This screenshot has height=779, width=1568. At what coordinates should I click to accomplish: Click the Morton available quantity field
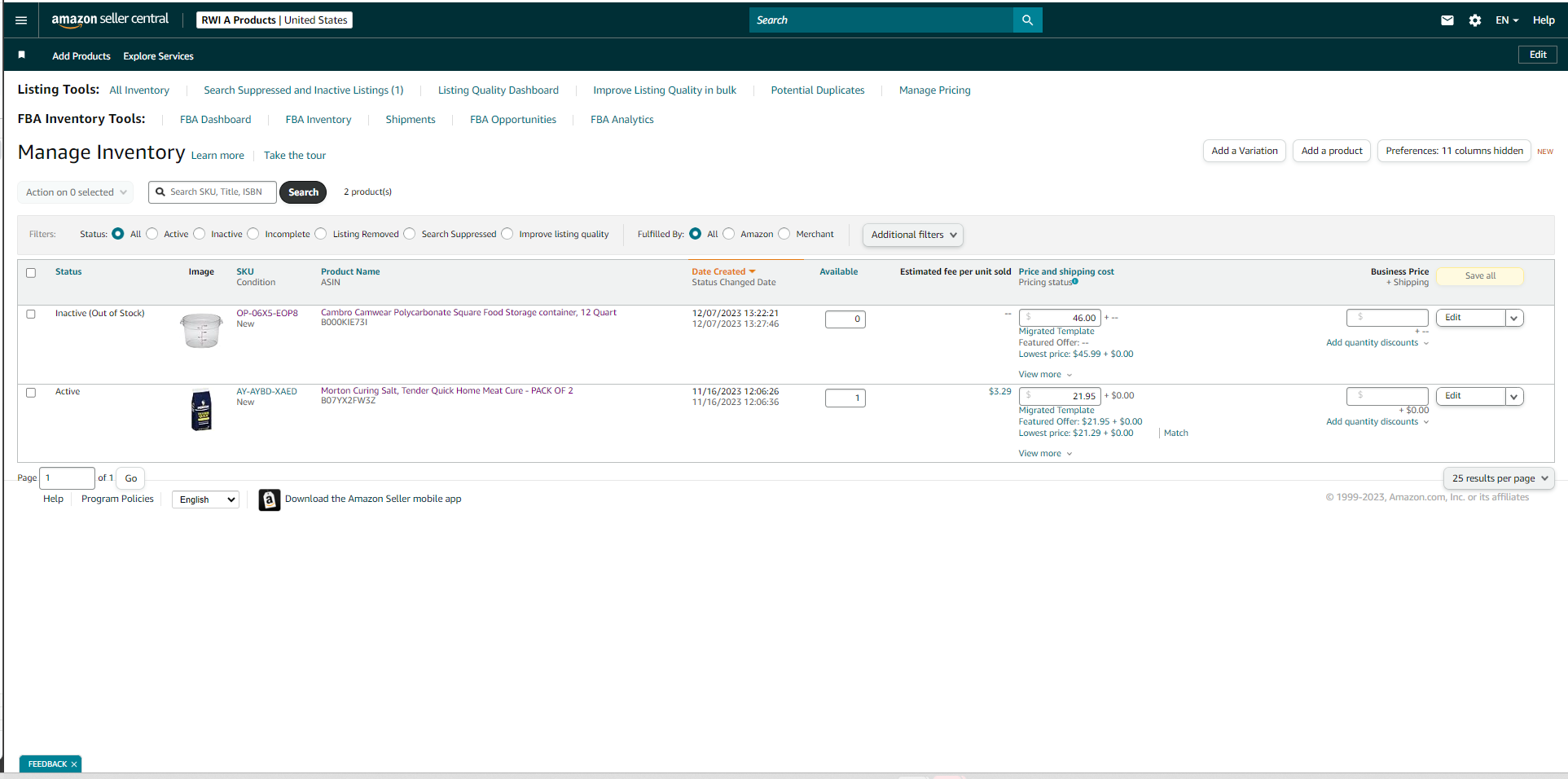845,398
